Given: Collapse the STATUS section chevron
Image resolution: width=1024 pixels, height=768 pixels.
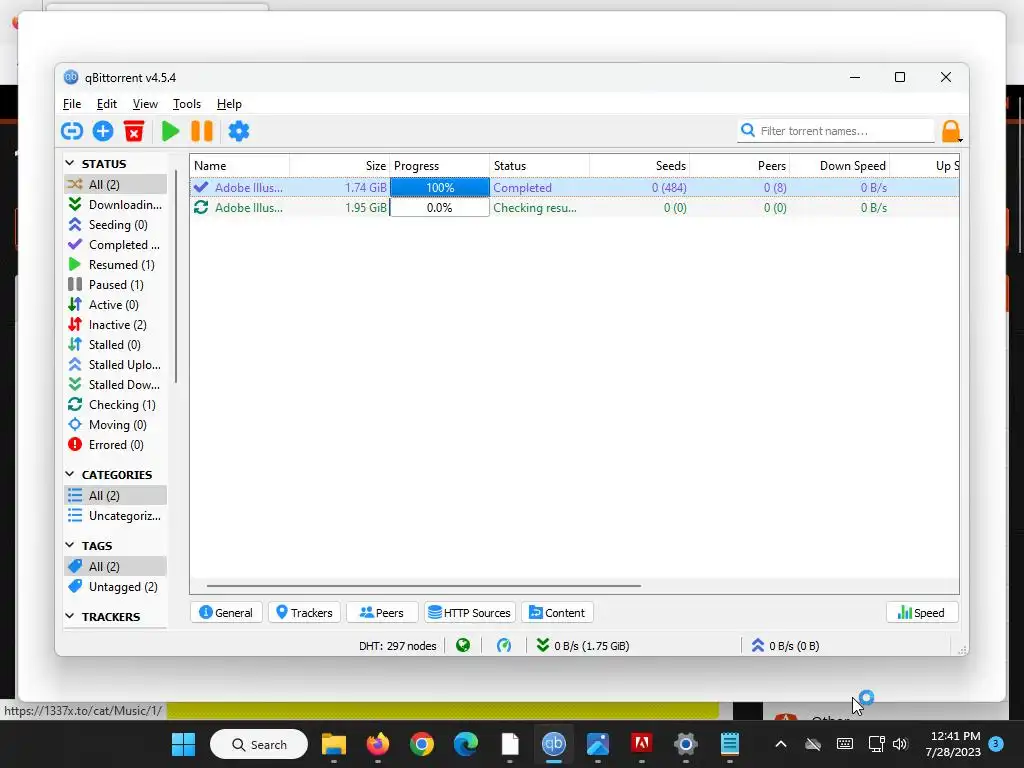Looking at the screenshot, I should point(70,163).
